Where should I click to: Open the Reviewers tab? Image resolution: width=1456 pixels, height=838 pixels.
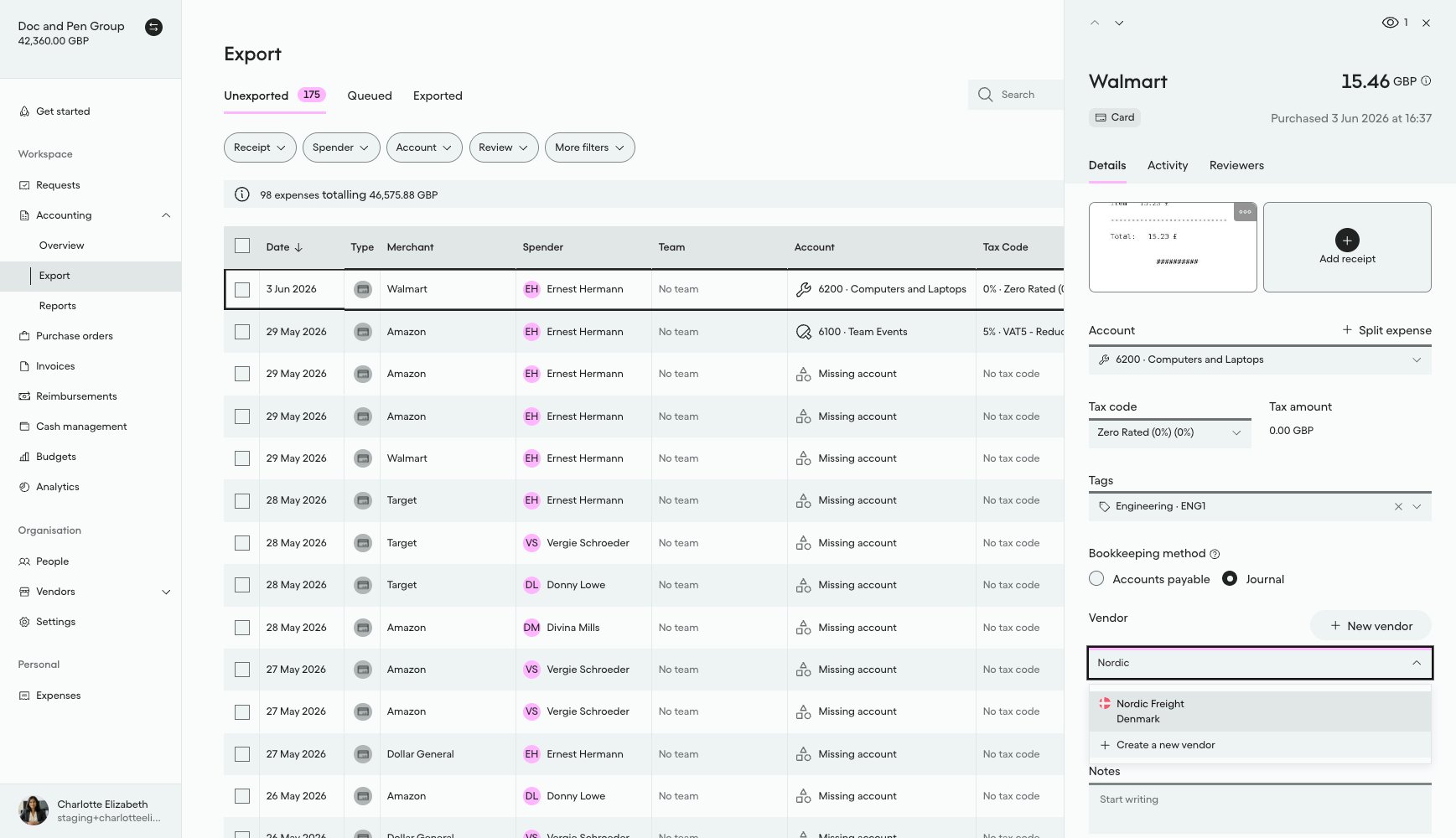coord(1236,165)
